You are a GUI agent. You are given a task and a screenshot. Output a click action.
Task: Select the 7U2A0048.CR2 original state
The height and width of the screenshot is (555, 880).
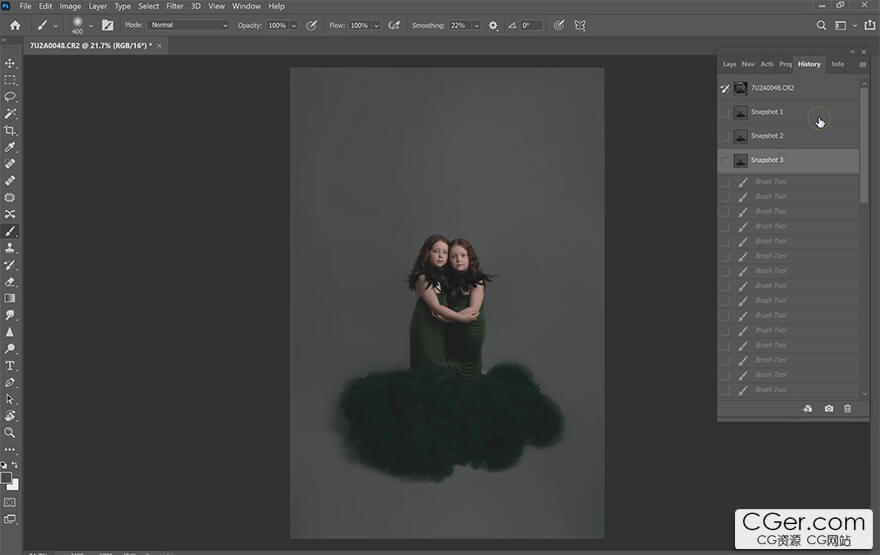[x=789, y=88]
